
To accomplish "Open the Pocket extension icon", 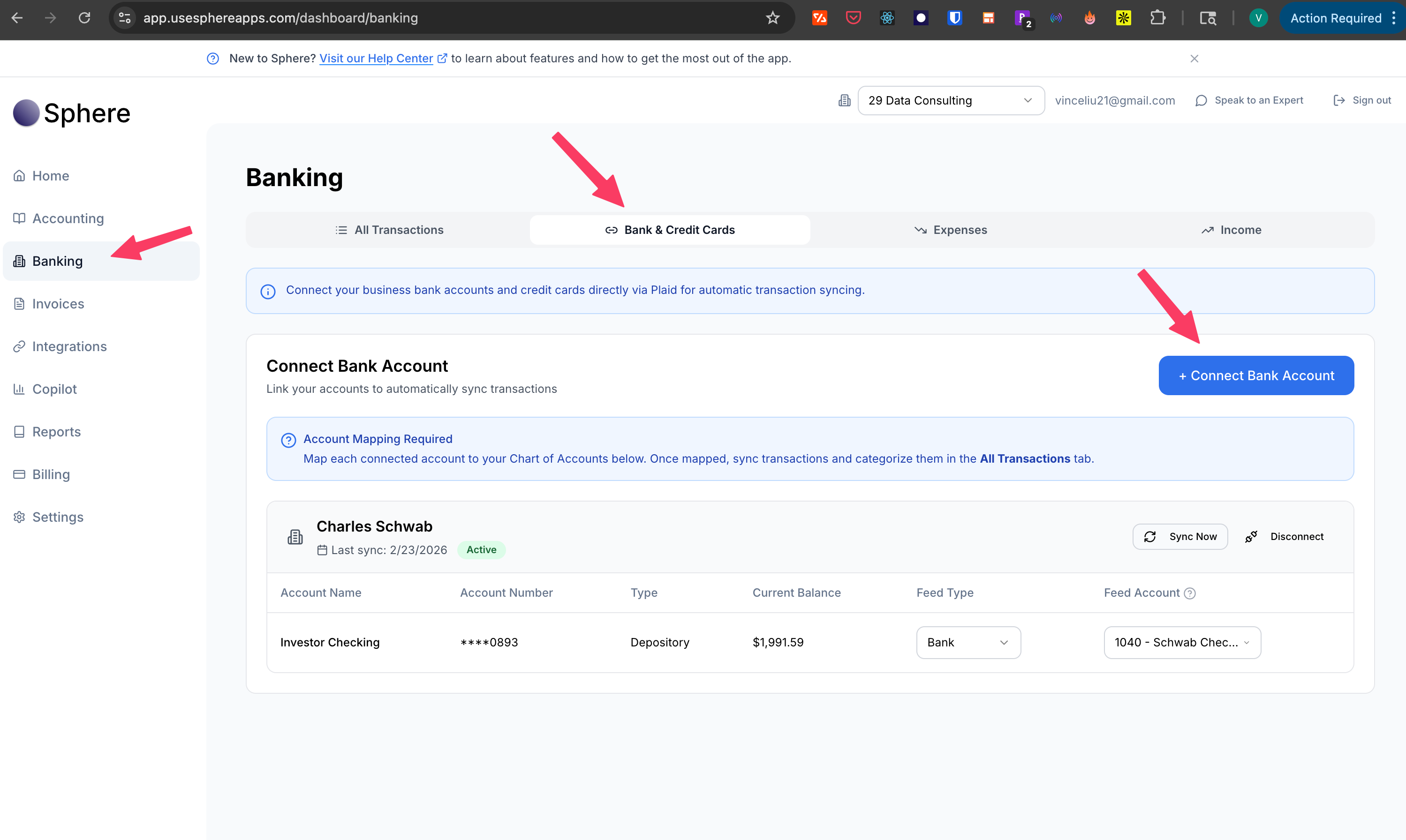I will pos(854,18).
